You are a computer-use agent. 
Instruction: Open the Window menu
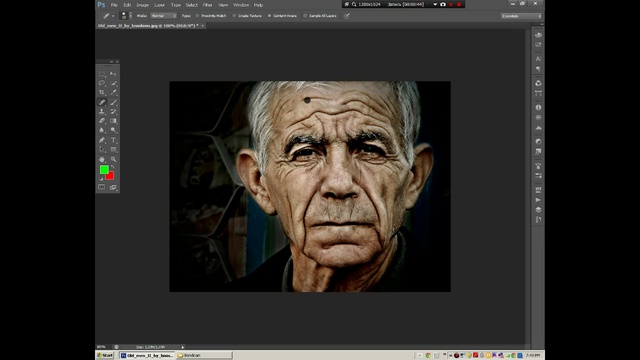coord(241,5)
